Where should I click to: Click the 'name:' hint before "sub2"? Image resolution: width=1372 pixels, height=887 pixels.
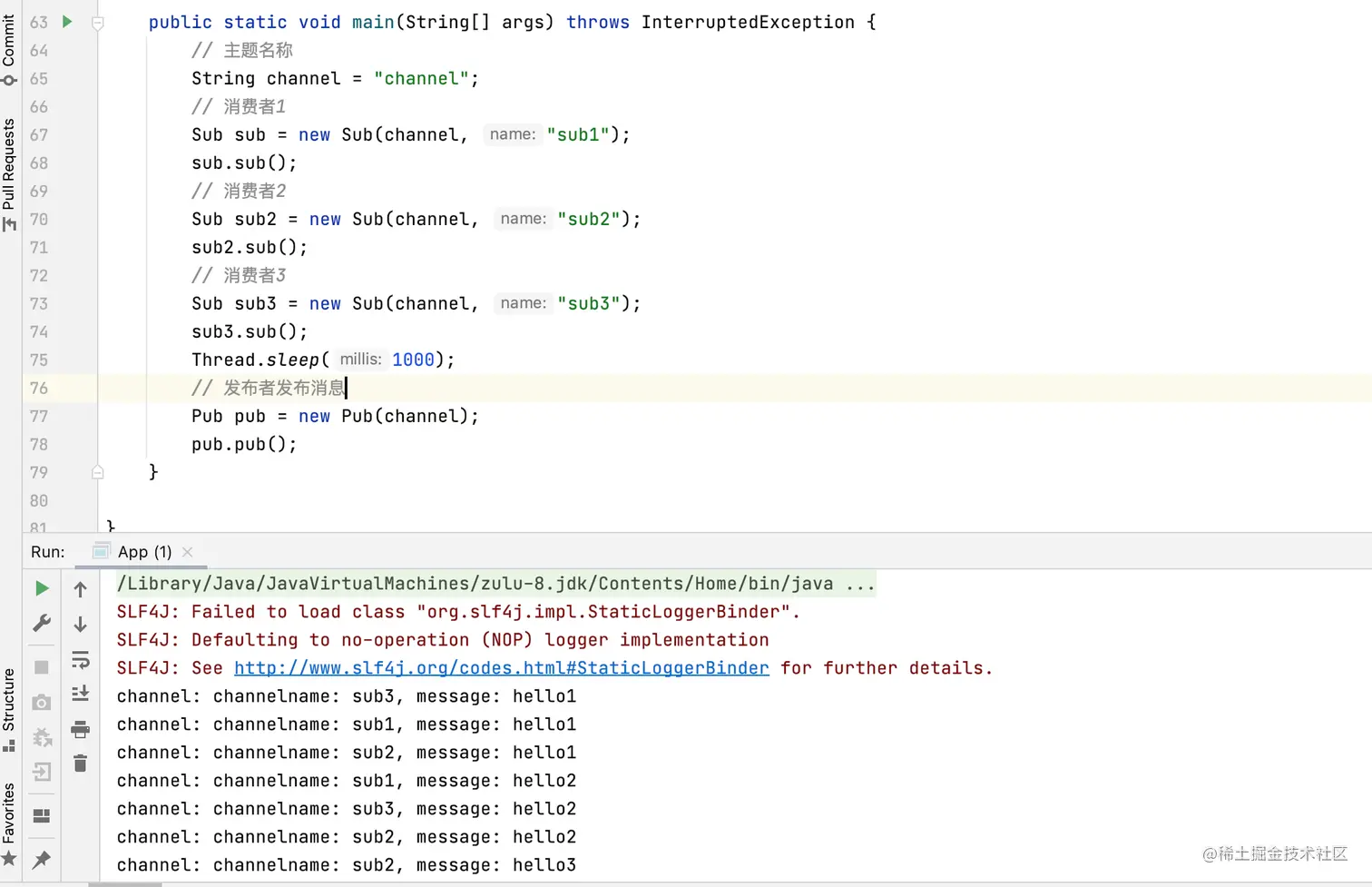[x=524, y=219]
